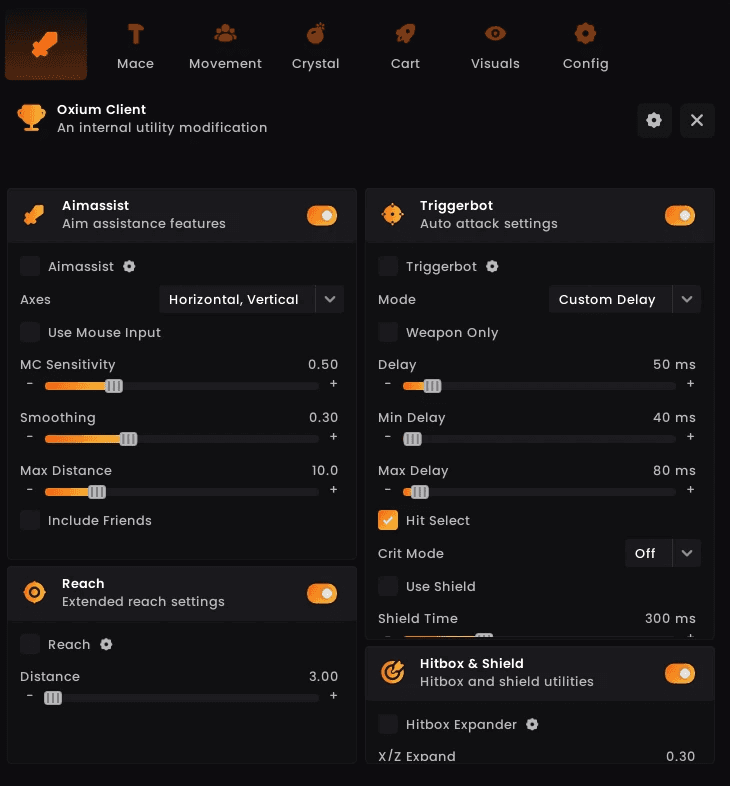Open the Cart rocket icon
Screen dimensions: 730x786
click(x=405, y=35)
